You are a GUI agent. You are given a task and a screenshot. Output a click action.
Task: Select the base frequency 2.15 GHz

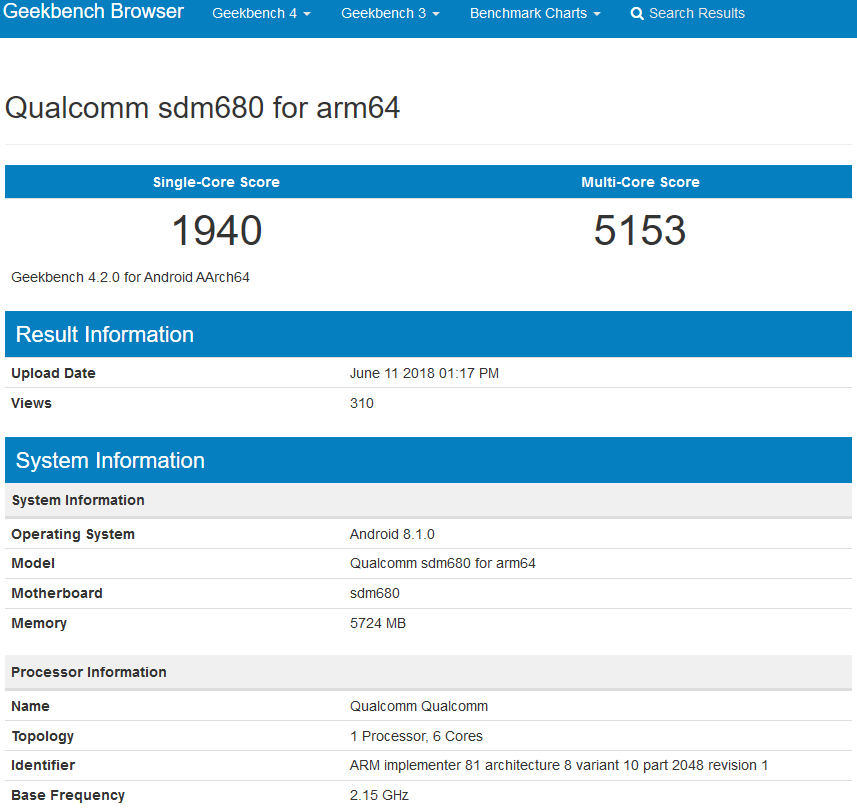(x=379, y=796)
